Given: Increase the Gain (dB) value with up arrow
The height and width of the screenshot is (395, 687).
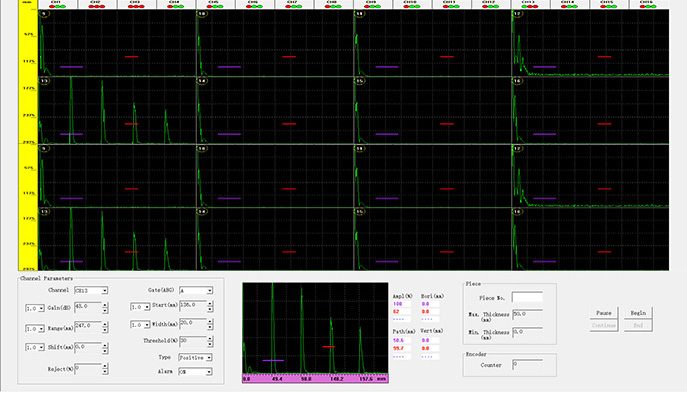Looking at the screenshot, I should pyautogui.click(x=105, y=305).
